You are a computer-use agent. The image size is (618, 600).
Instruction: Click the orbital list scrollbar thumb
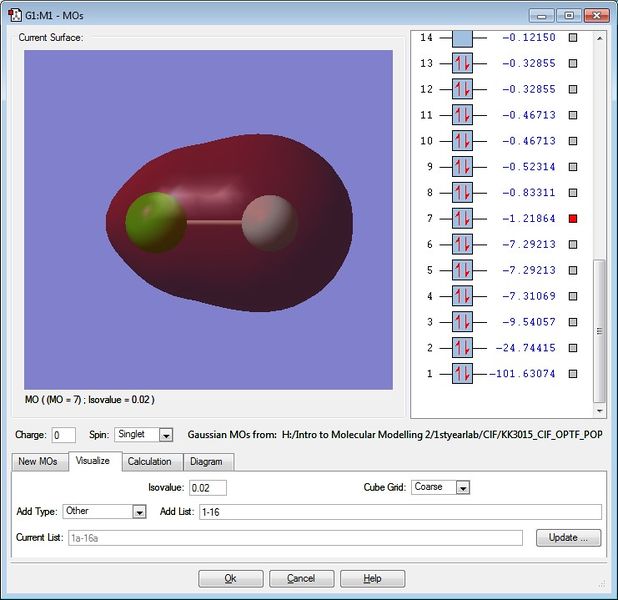pyautogui.click(x=599, y=331)
